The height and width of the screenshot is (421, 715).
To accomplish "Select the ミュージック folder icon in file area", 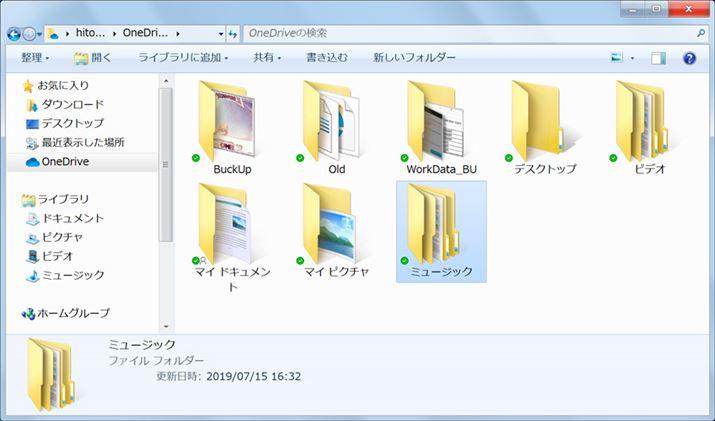I will click(434, 224).
